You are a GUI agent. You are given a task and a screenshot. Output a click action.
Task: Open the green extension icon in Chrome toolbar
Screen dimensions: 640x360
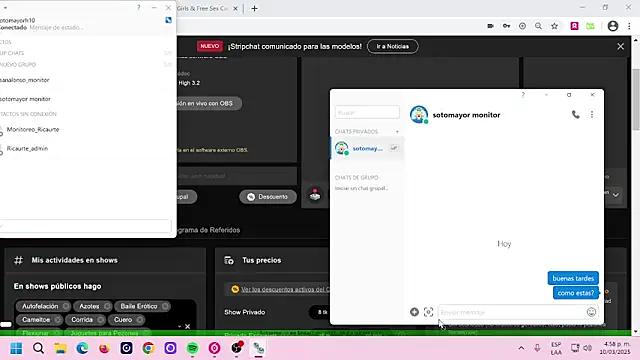[x=590, y=26]
